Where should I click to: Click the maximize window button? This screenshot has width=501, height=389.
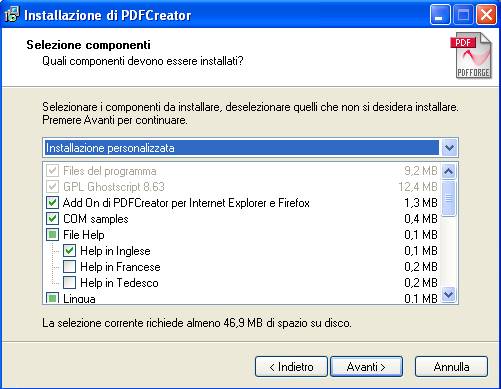tap(463, 15)
